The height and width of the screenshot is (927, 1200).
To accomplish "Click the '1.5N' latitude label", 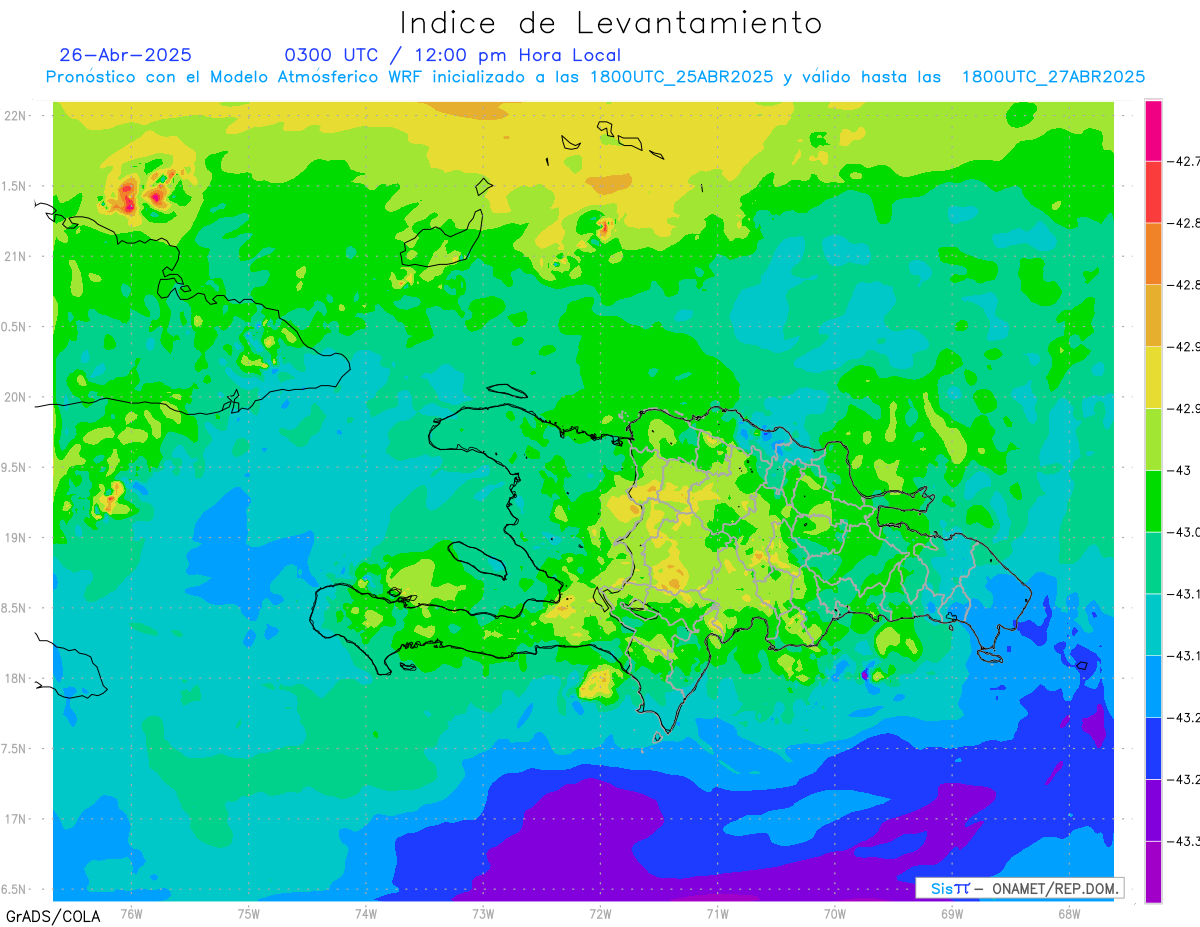I will (16, 186).
